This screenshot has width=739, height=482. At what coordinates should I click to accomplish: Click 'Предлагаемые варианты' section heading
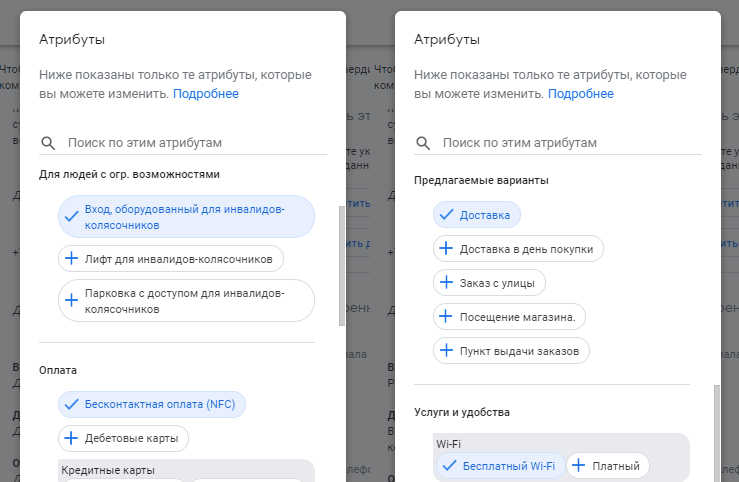click(481, 180)
